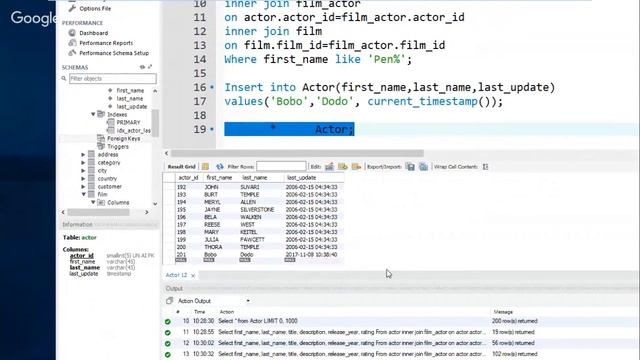The height and width of the screenshot is (360, 640).
Task: Select cell 'Bobo' in result grid
Action: (211, 255)
